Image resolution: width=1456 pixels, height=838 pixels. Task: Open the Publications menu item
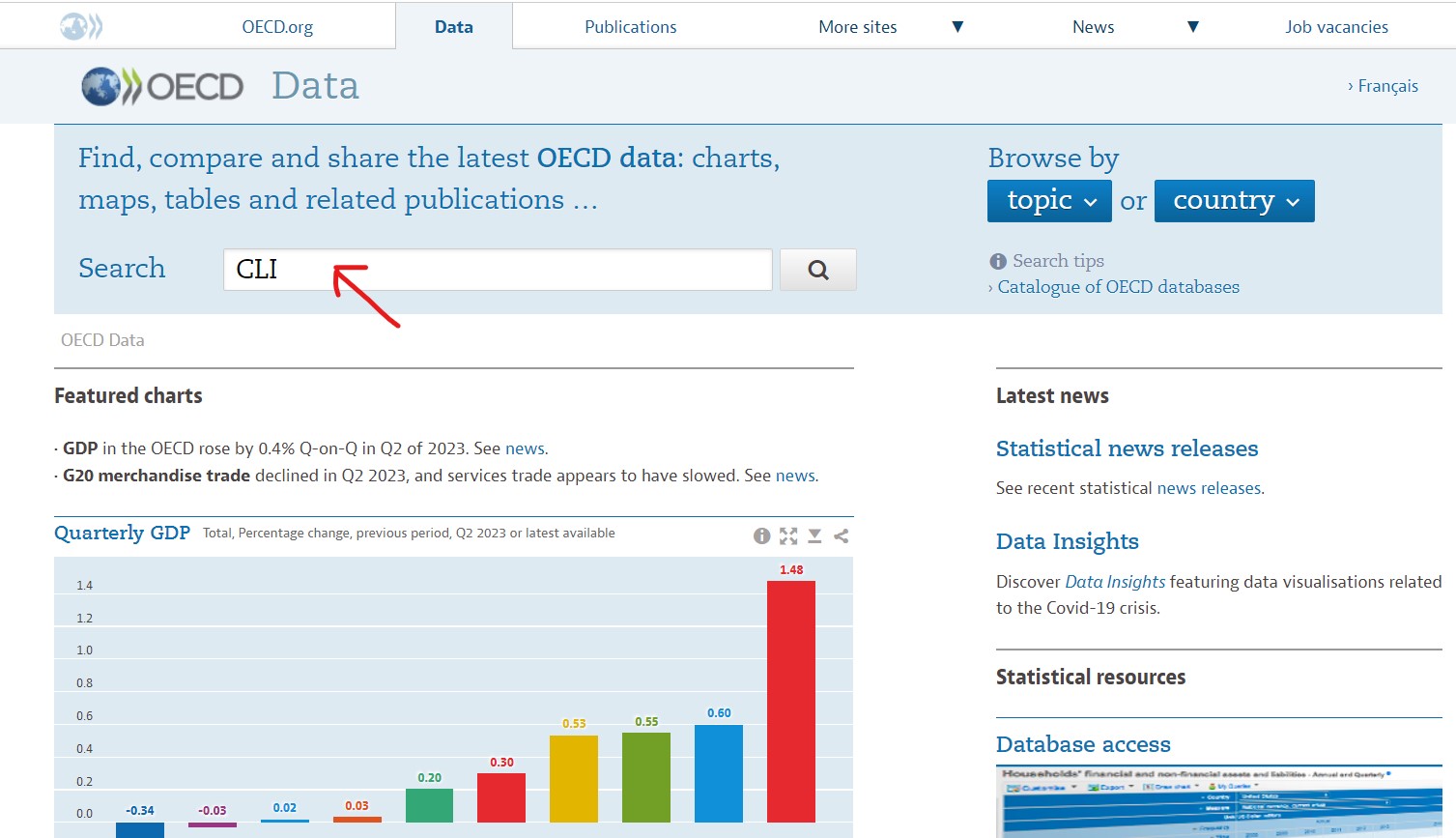pos(631,27)
